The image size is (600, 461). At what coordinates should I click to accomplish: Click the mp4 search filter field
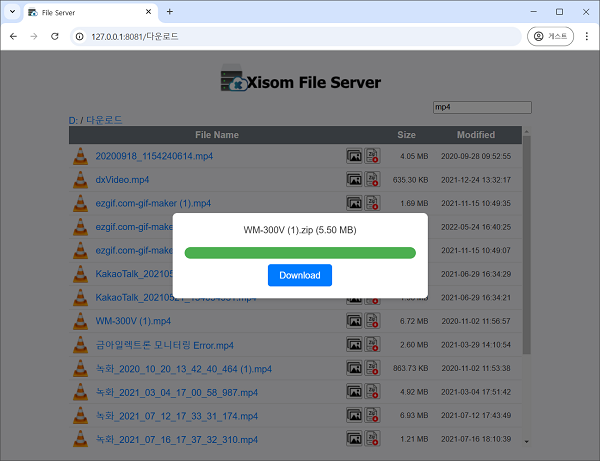coord(482,107)
